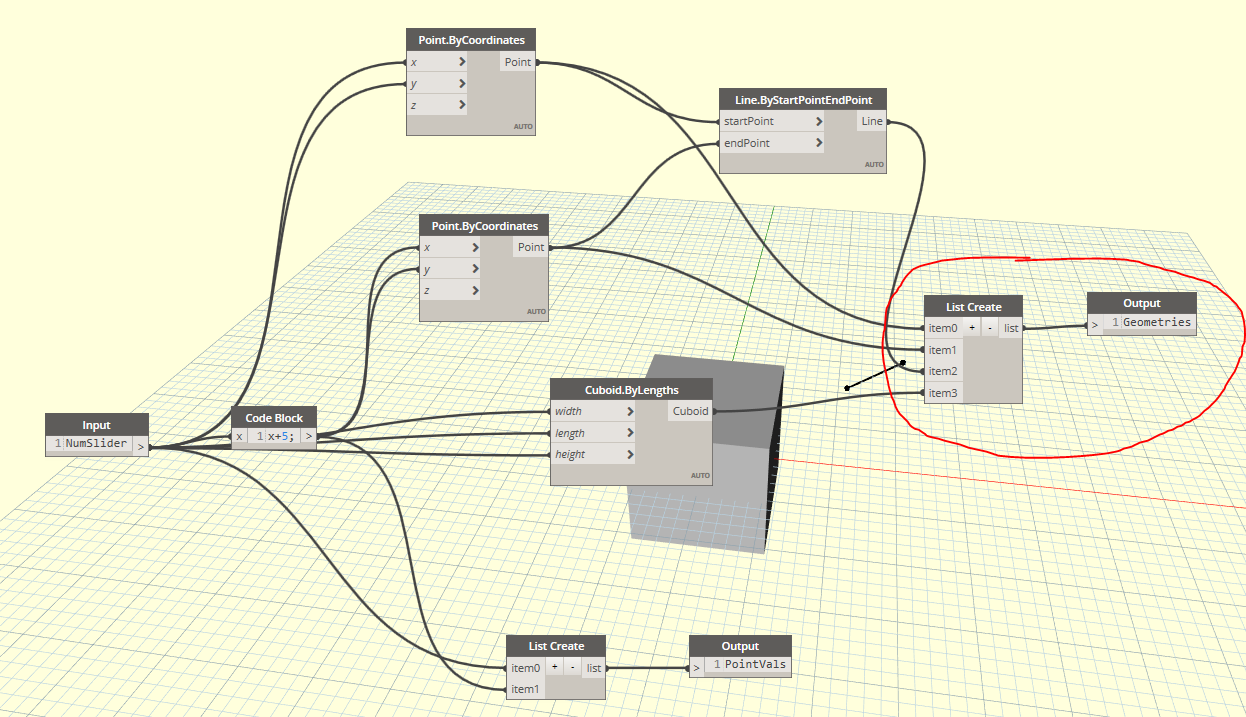The width and height of the screenshot is (1246, 717).
Task: Click the plus icon on the circled List Create node
Action: click(971, 327)
